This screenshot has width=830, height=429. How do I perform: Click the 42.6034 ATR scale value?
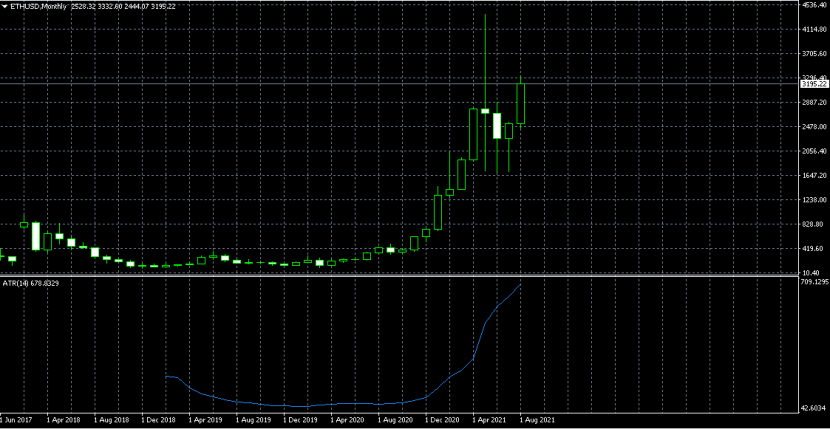click(815, 408)
